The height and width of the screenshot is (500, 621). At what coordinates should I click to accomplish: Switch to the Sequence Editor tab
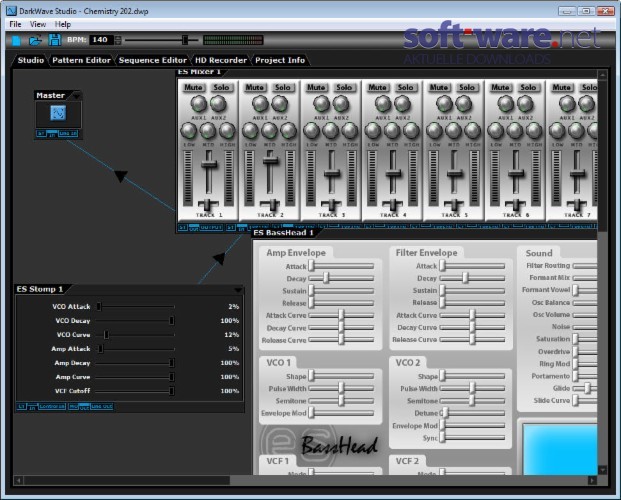point(152,60)
